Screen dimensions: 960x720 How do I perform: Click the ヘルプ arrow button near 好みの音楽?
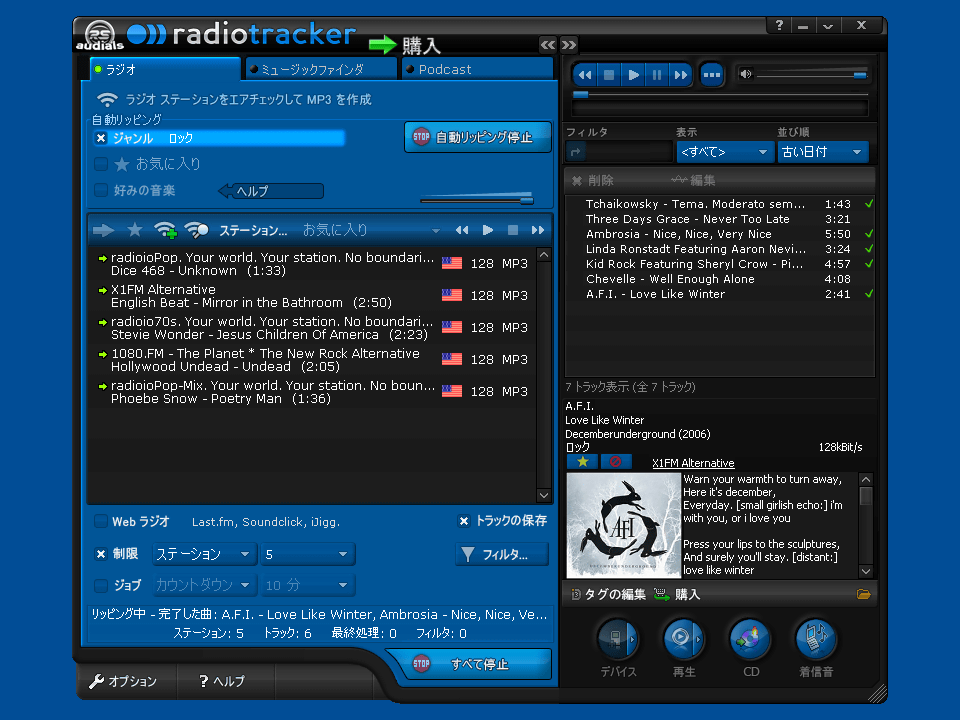[x=271, y=191]
